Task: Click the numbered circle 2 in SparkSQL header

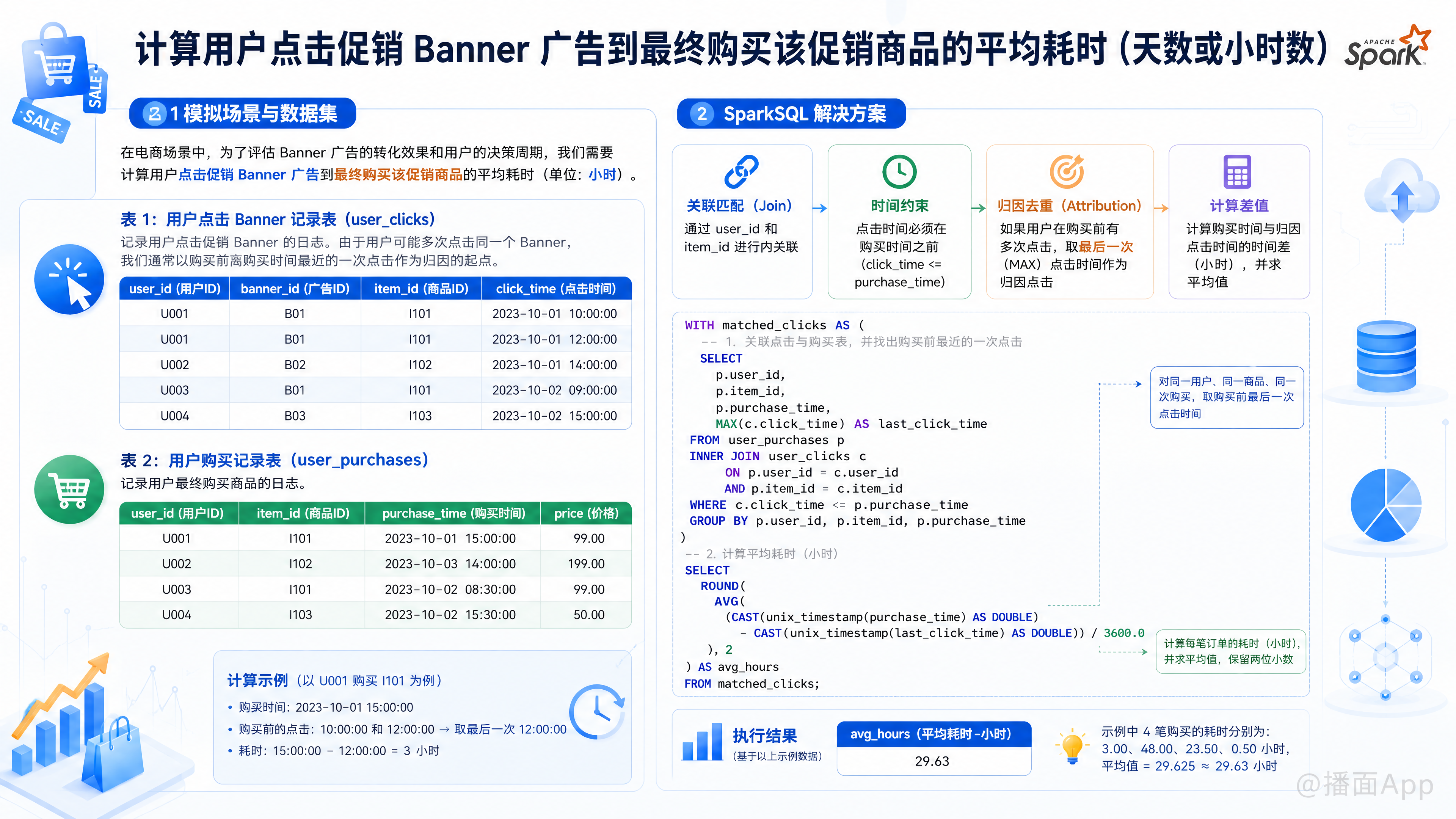Action: [x=701, y=114]
